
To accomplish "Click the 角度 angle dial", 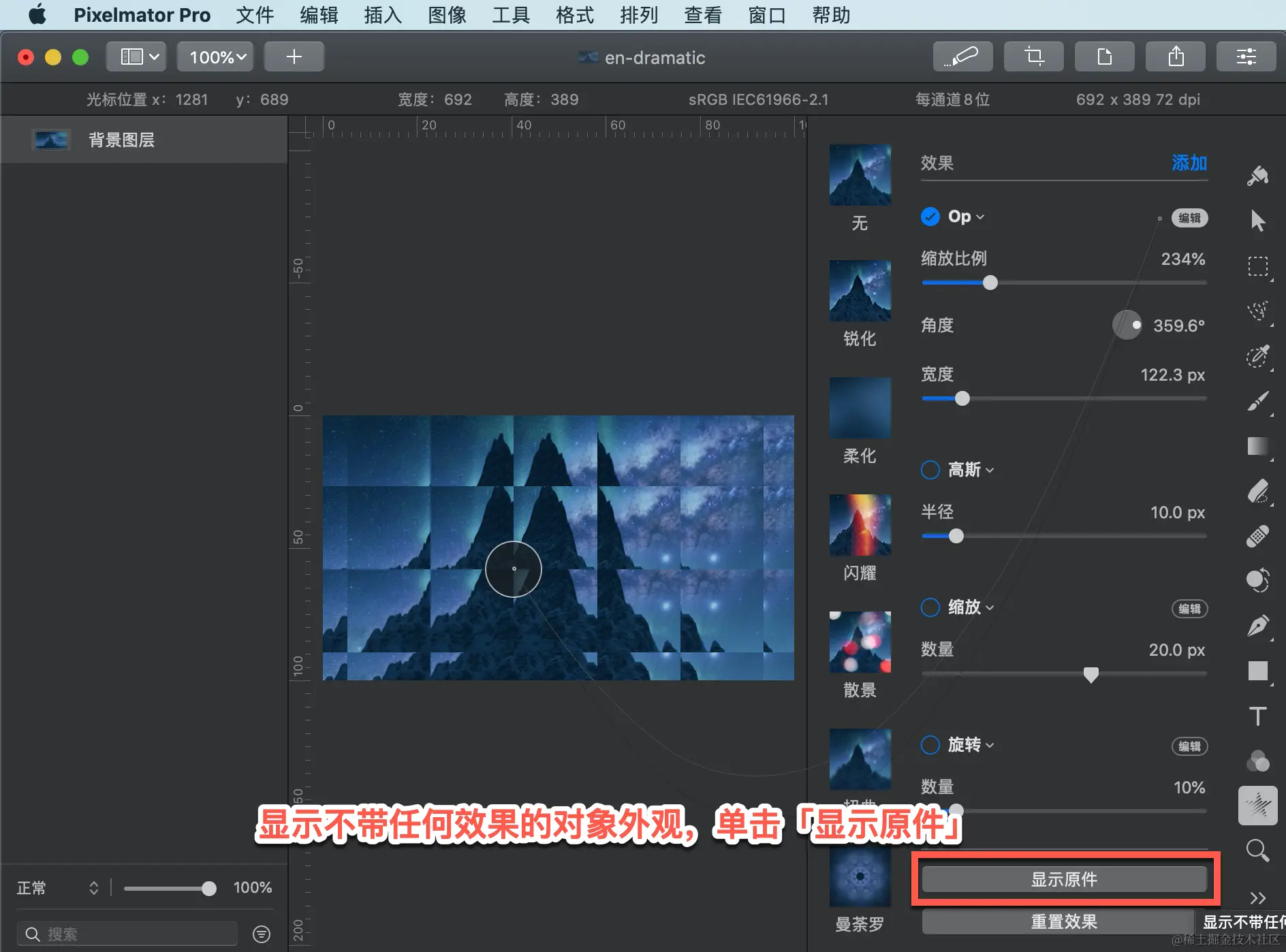I will coord(1127,325).
